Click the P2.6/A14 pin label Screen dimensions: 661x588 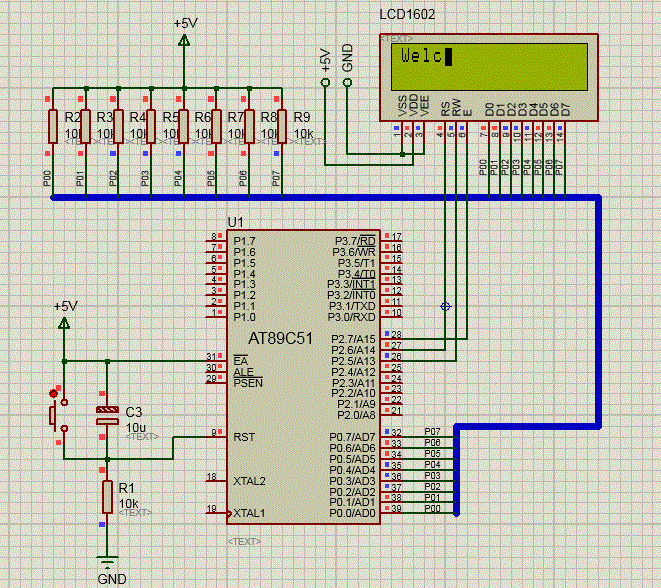click(353, 350)
